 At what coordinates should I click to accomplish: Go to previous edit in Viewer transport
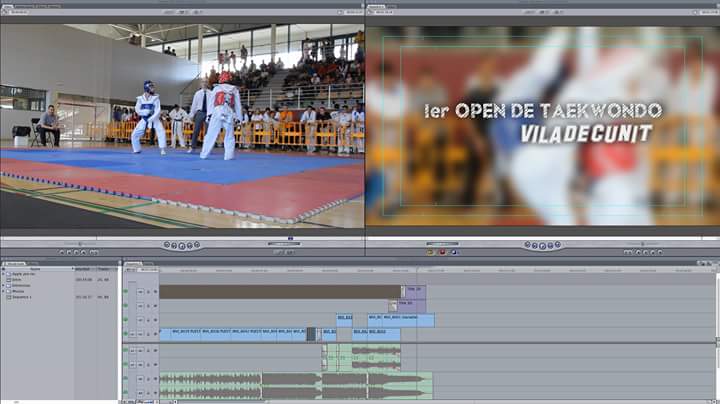[167, 245]
